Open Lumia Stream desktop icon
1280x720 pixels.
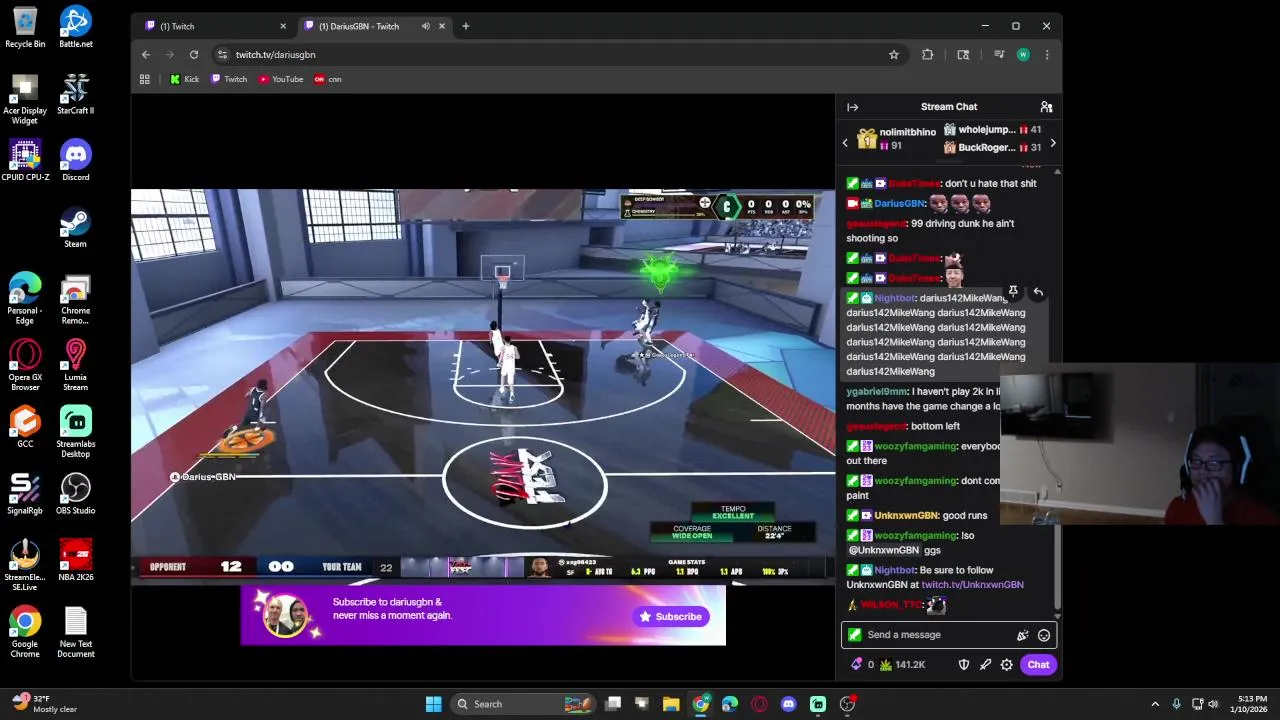point(76,366)
